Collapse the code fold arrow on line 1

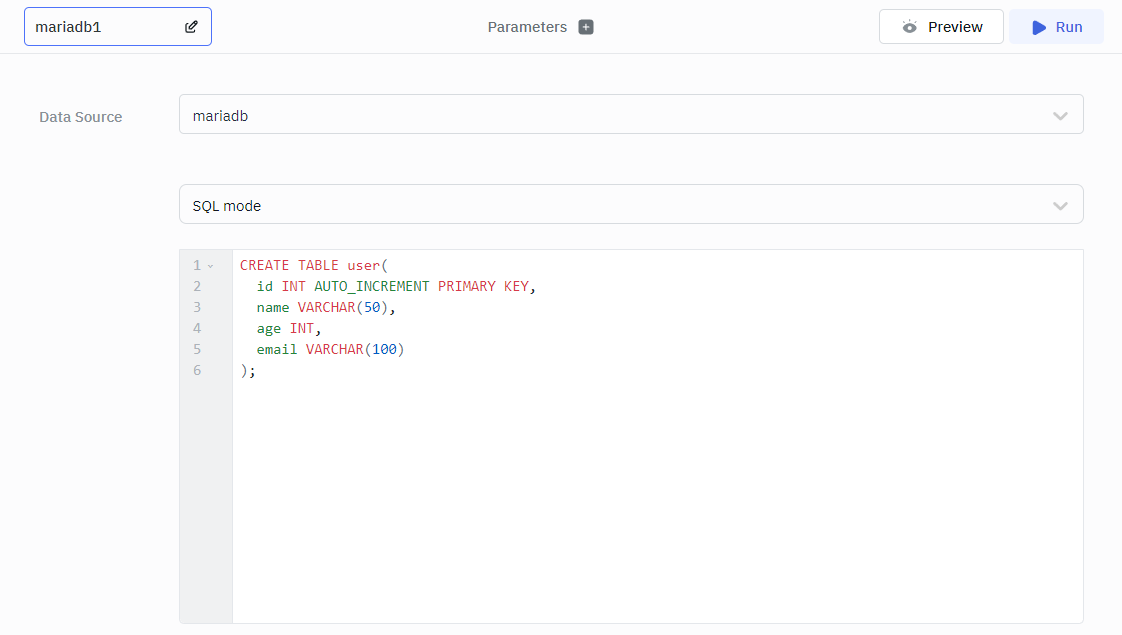[210, 266]
